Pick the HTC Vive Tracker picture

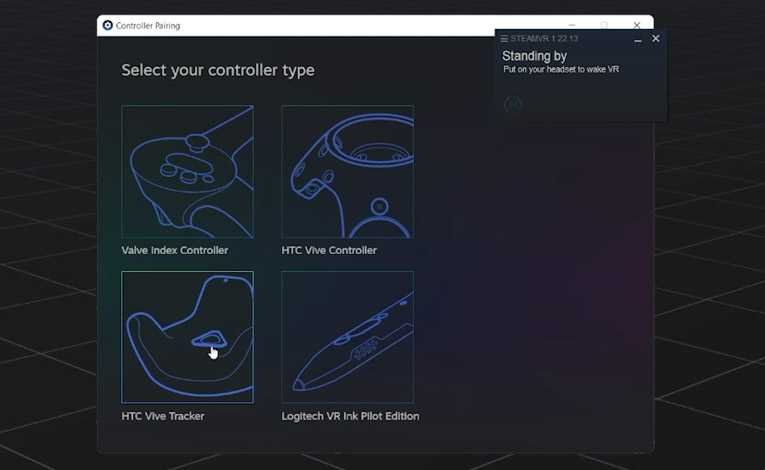pyautogui.click(x=187, y=337)
